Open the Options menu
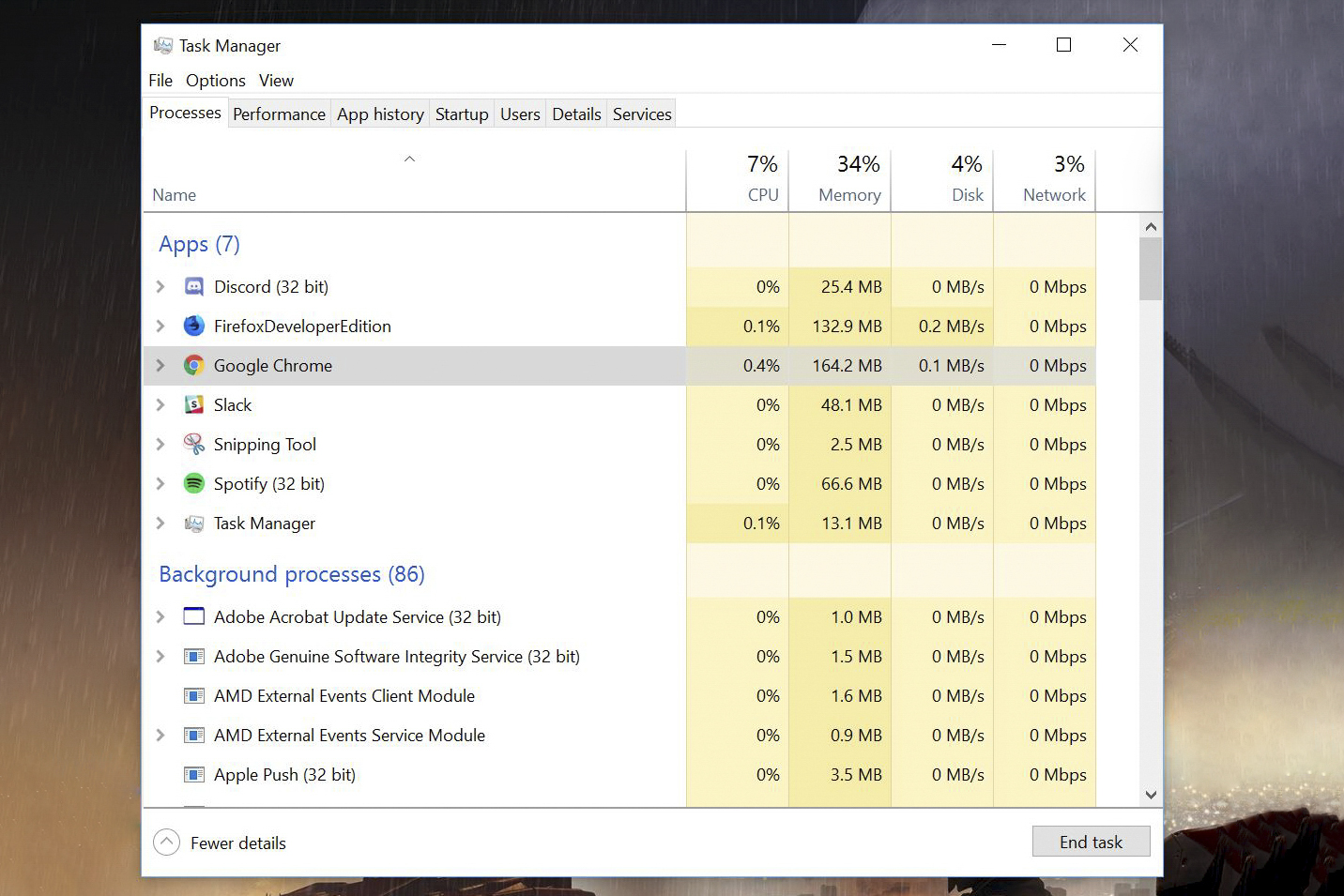This screenshot has width=1344, height=896. click(216, 81)
